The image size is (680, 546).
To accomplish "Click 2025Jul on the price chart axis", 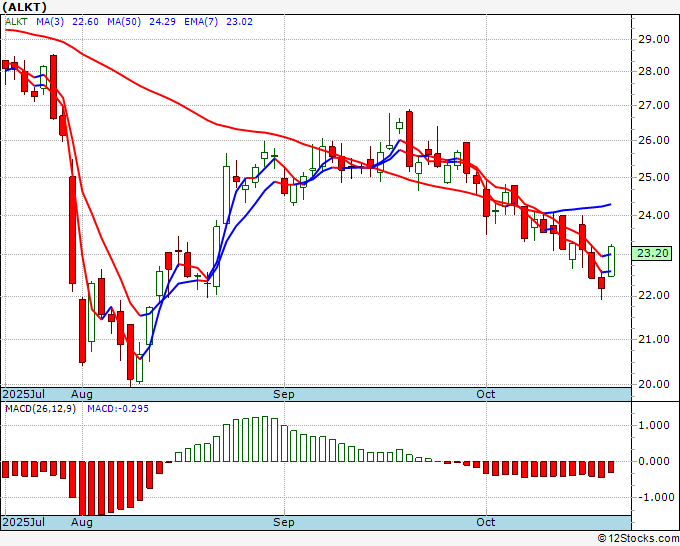I will coord(24,394).
